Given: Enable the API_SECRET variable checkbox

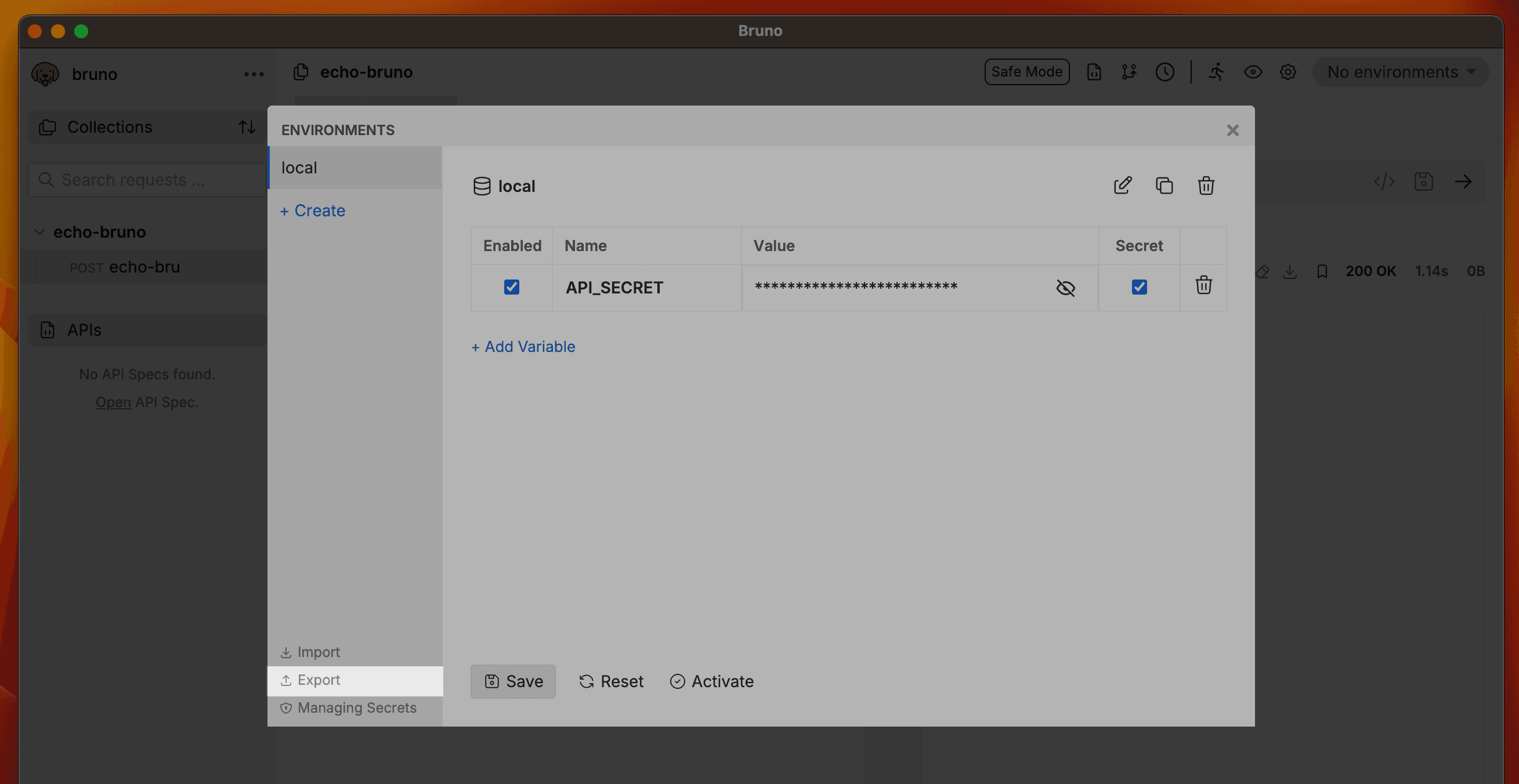Looking at the screenshot, I should click(512, 287).
